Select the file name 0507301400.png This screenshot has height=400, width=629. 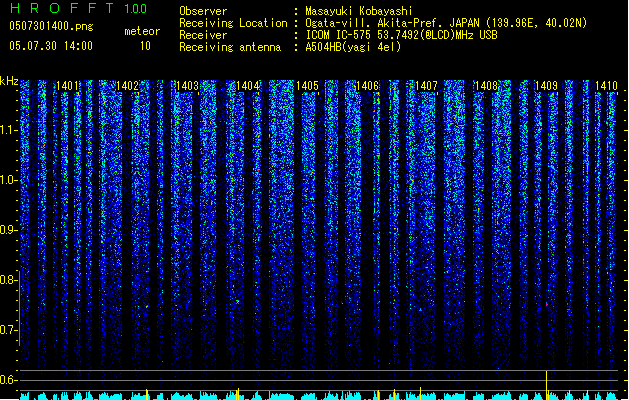(51, 27)
